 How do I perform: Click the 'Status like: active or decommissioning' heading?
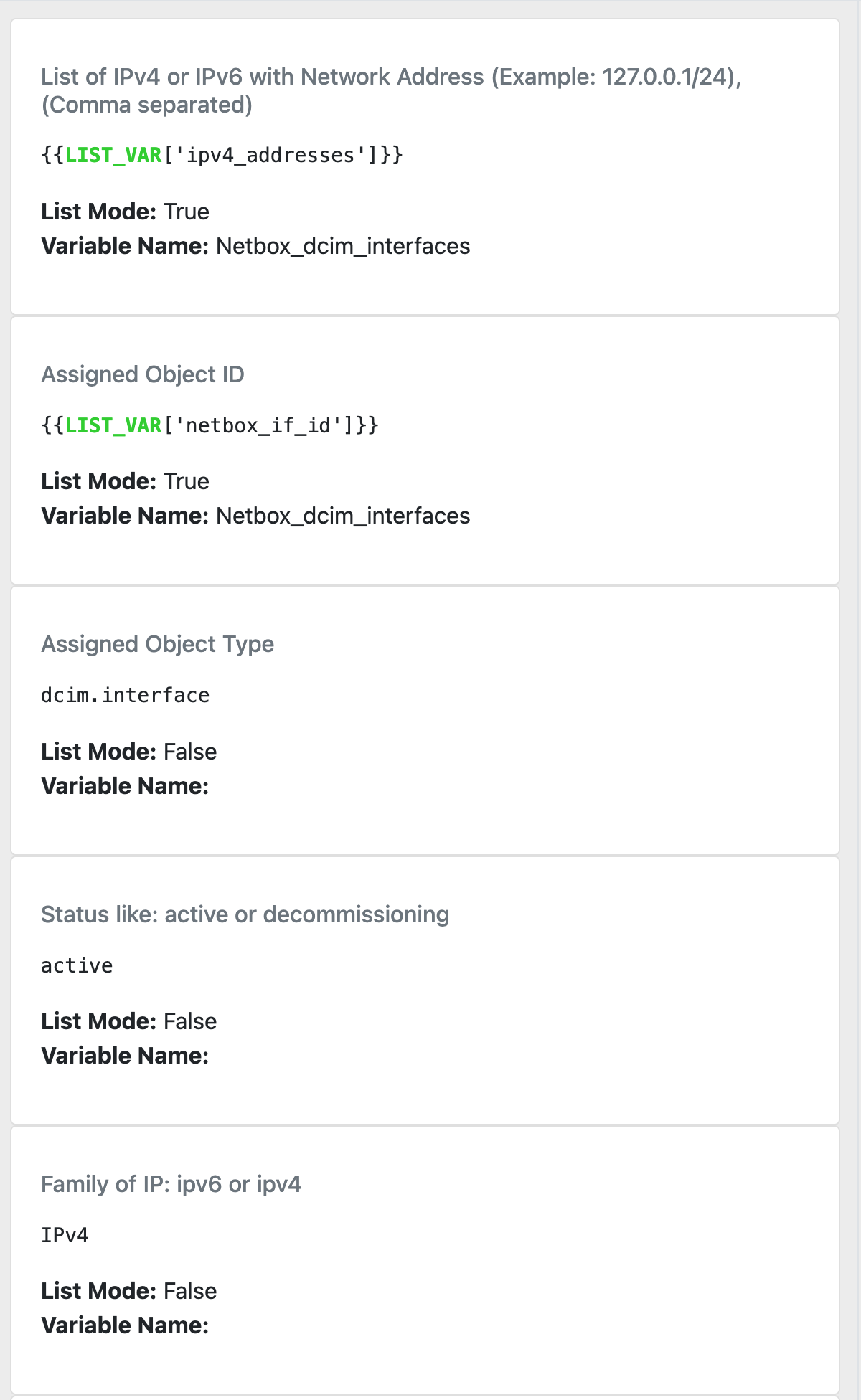click(245, 914)
